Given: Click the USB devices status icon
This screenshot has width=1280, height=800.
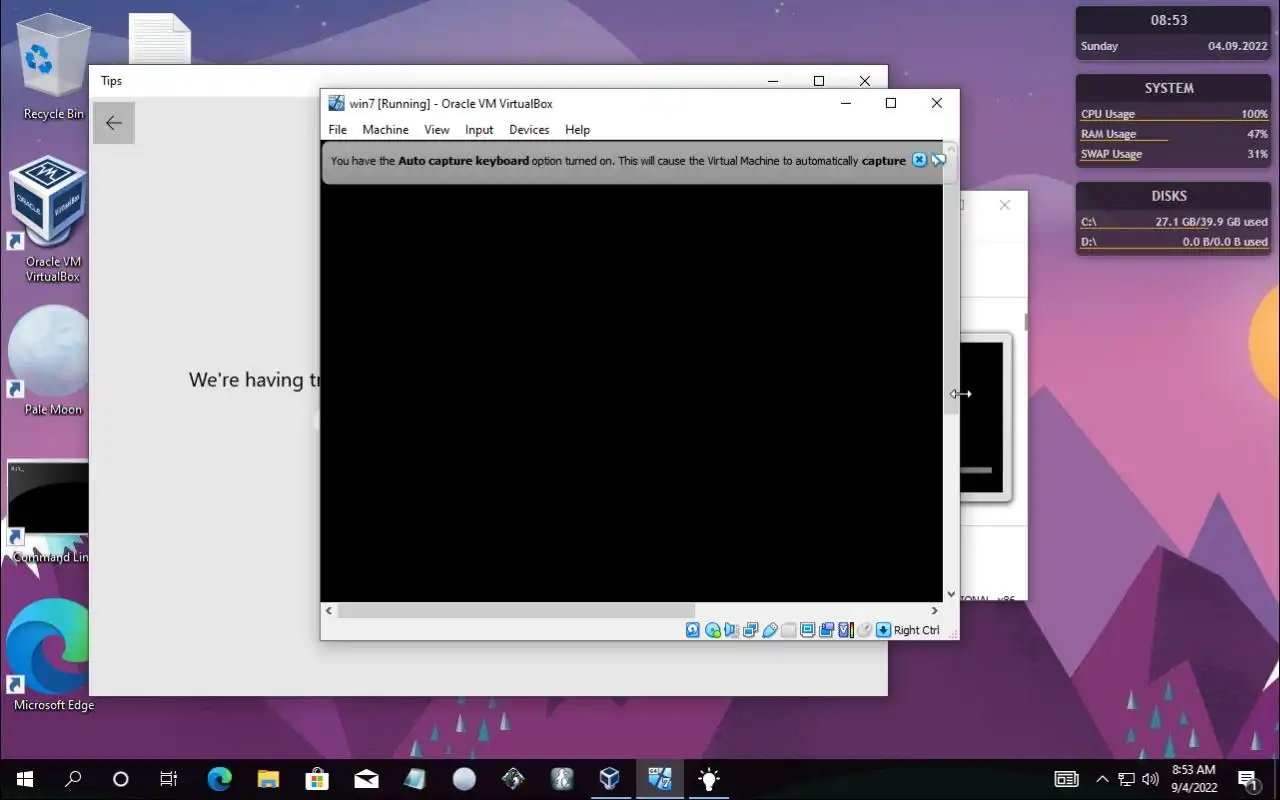Looking at the screenshot, I should coord(769,630).
